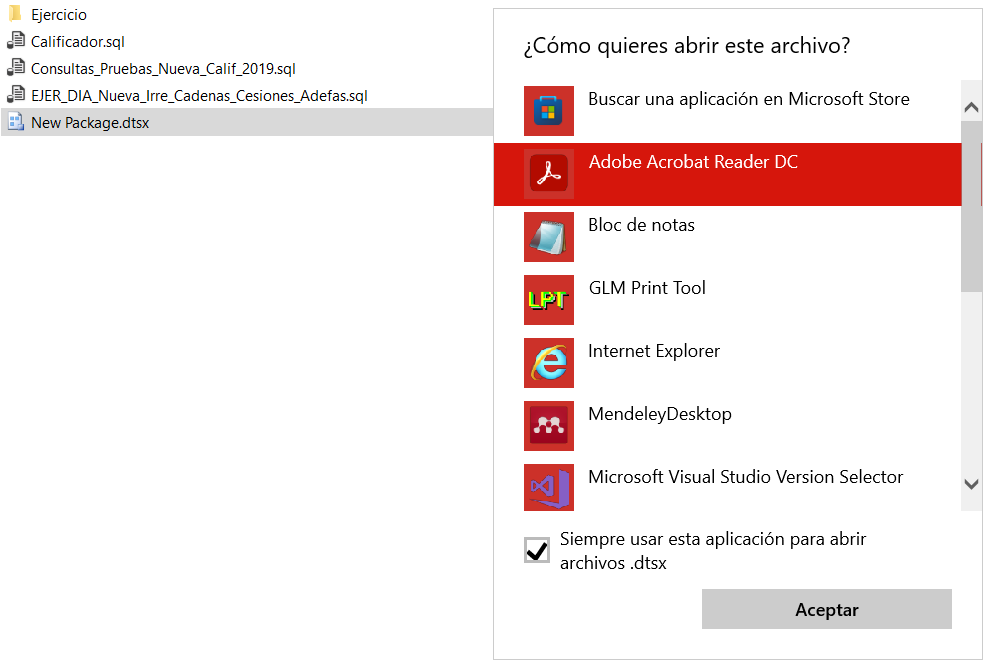Screen dimensions: 990x668
Task: Click the MendeleyDesktop icon
Action: pyautogui.click(x=549, y=426)
